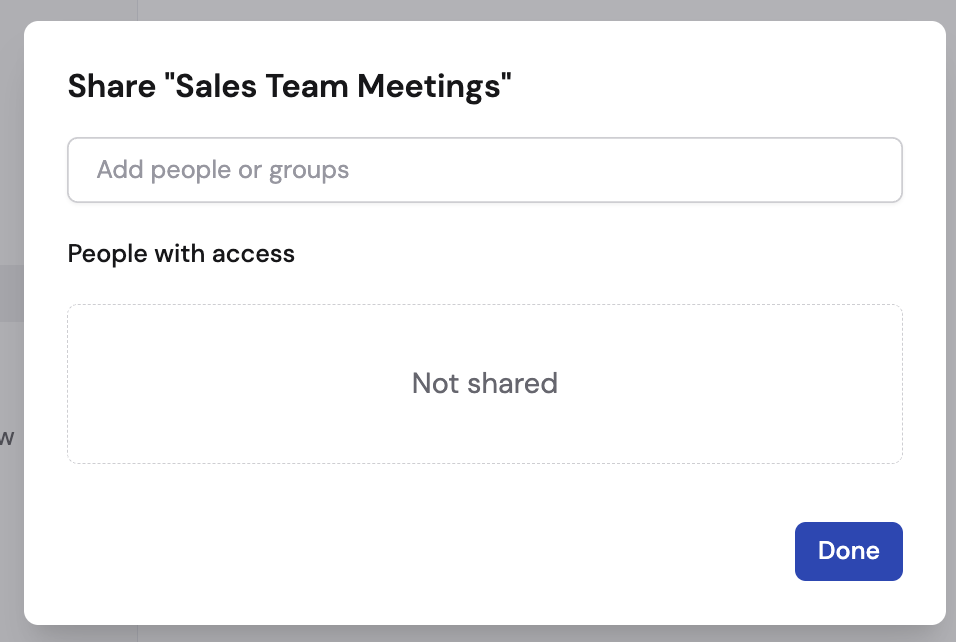This screenshot has height=642, width=956.
Task: Click the People with access heading
Action: (x=181, y=253)
